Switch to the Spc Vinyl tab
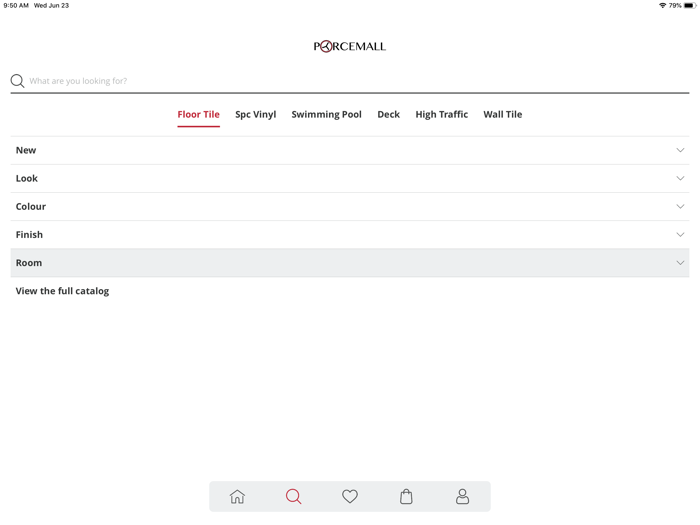The width and height of the screenshot is (700, 525). 255,115
